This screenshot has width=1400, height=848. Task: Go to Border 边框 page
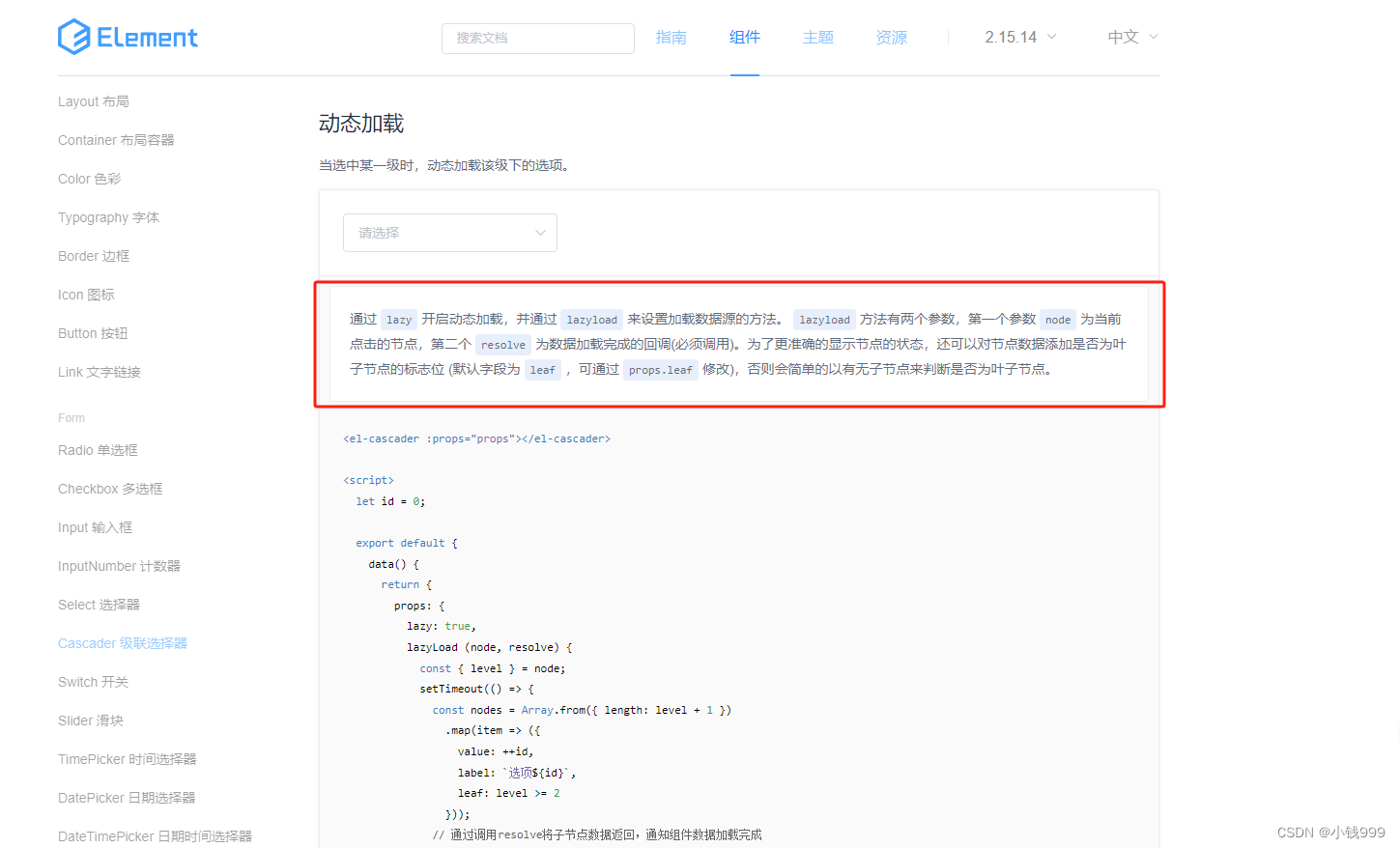[94, 256]
